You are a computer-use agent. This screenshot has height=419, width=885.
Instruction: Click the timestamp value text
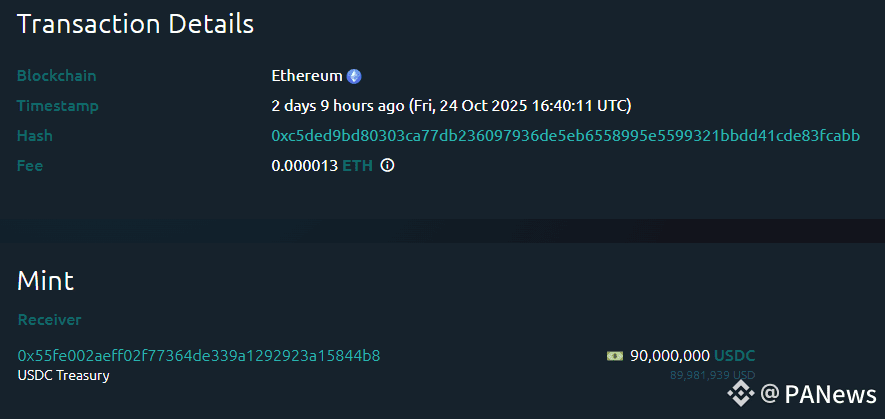[x=451, y=106]
